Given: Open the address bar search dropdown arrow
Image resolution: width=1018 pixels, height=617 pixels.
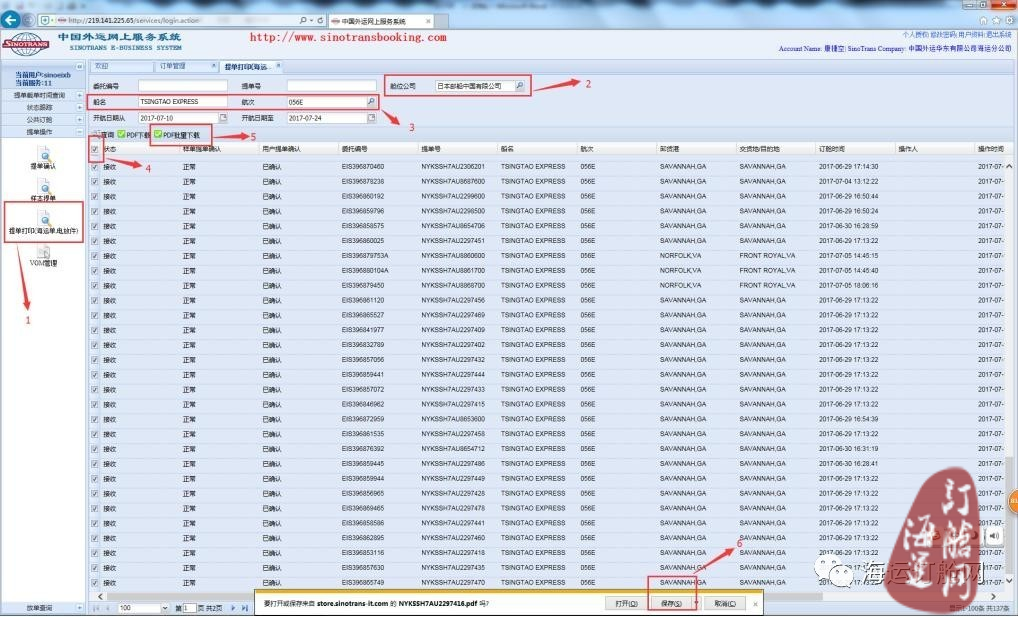Looking at the screenshot, I should tap(311, 21).
